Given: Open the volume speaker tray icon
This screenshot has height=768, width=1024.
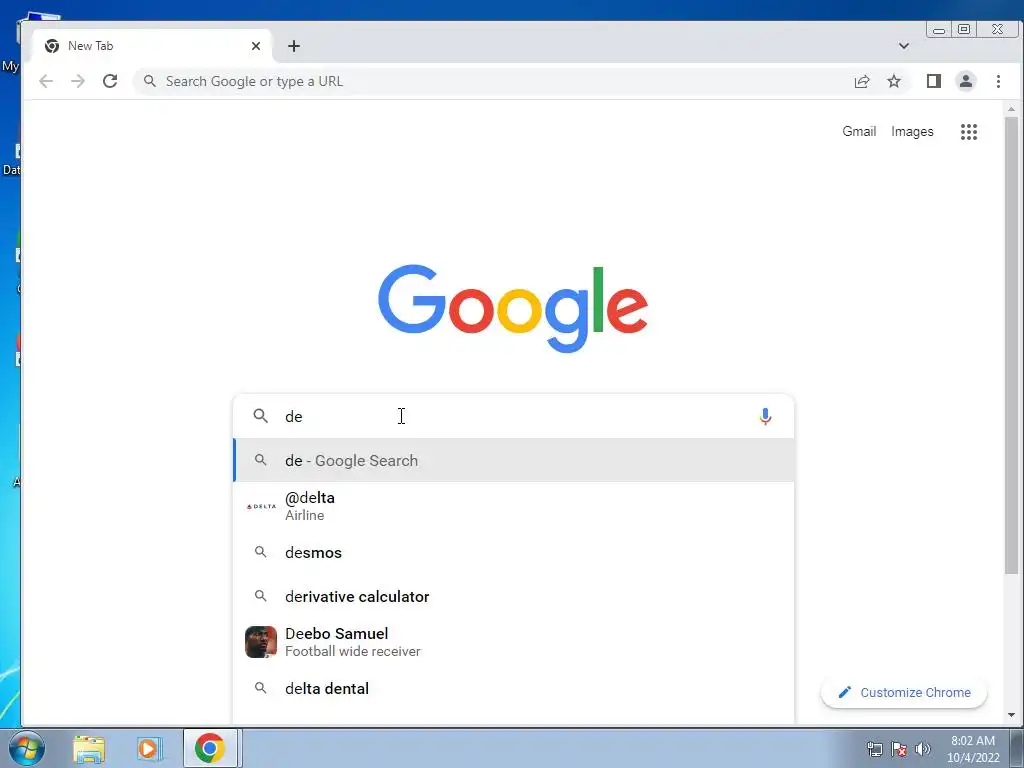Looking at the screenshot, I should point(923,749).
